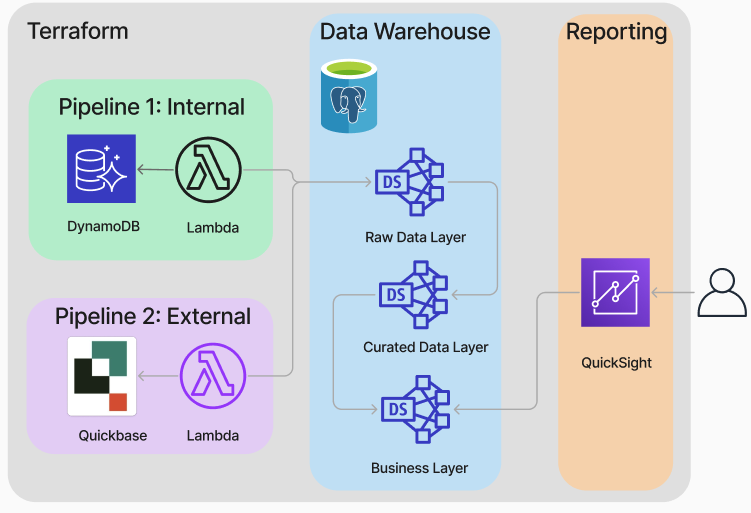Click the Terraform title text

click(x=78, y=31)
